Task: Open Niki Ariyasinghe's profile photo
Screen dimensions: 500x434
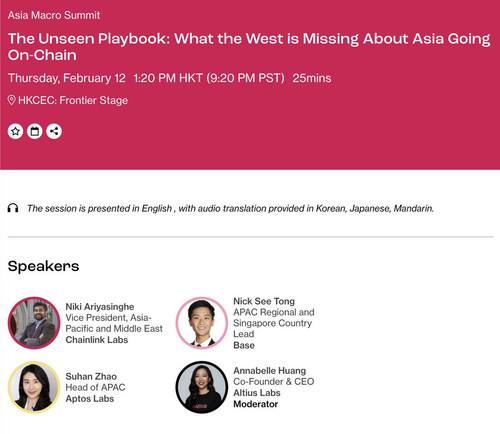Action: (34, 323)
